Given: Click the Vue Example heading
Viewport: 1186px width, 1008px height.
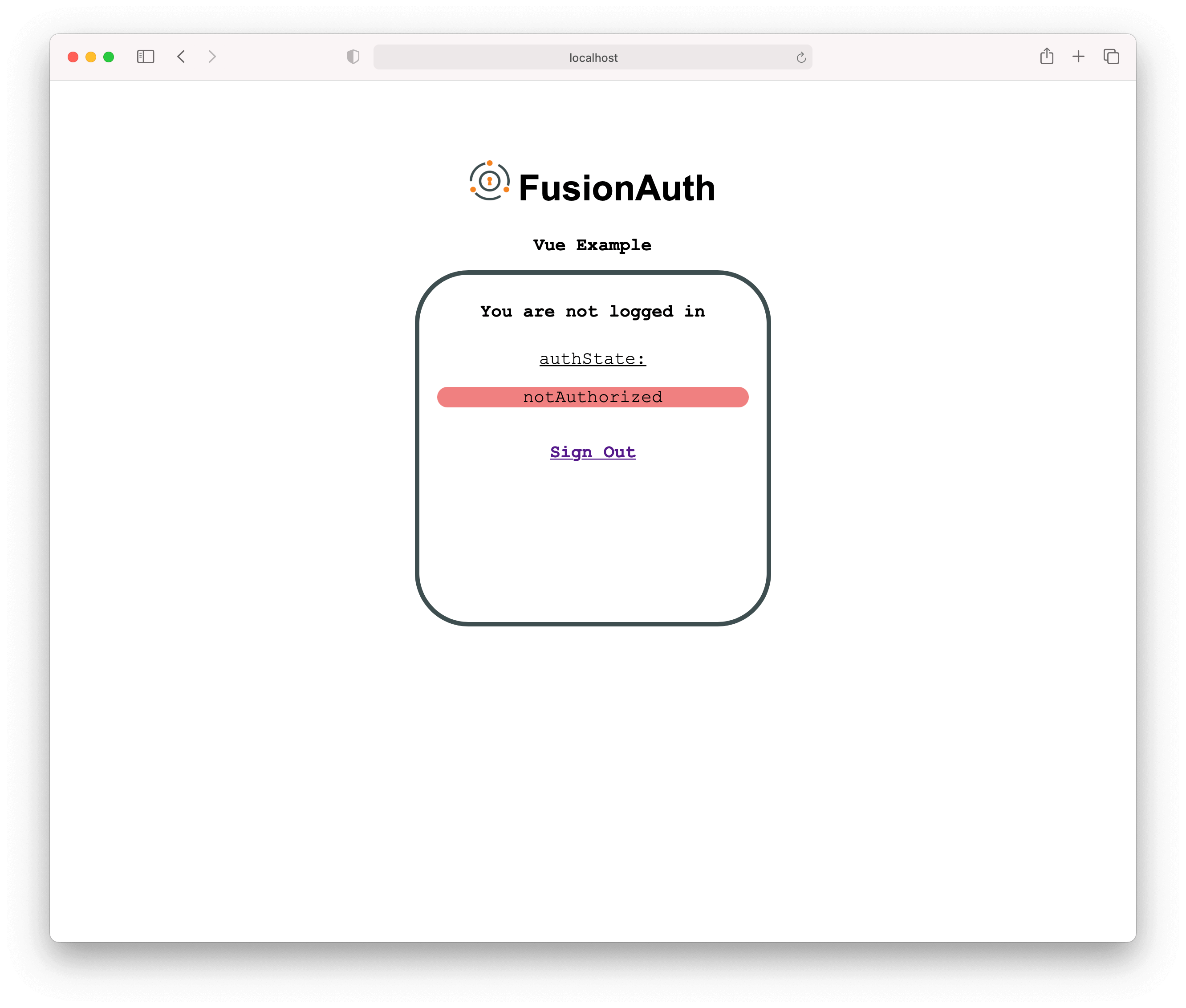Looking at the screenshot, I should [592, 244].
